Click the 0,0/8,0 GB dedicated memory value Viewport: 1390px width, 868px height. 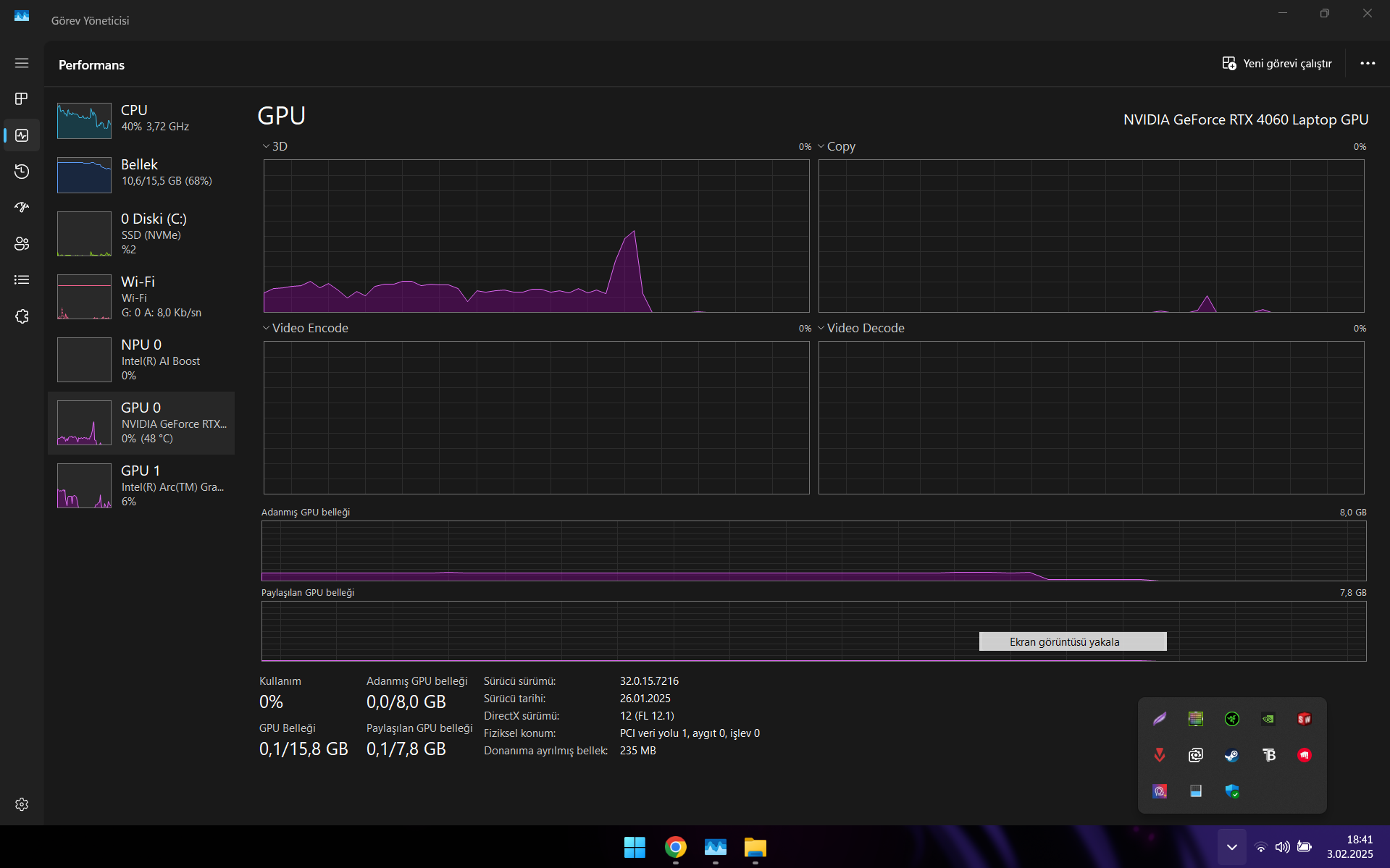pos(406,702)
